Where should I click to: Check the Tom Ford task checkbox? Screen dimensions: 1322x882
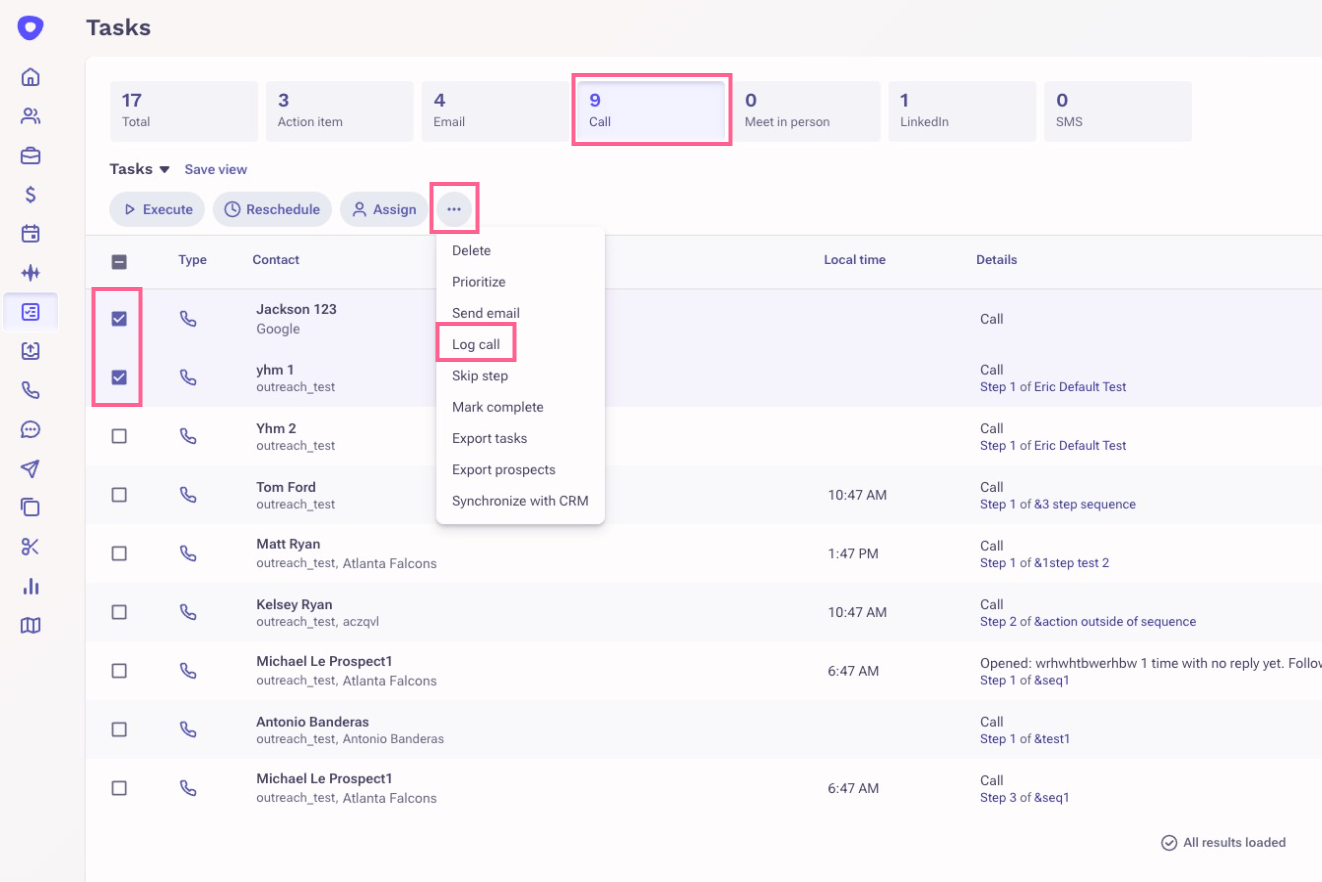pyautogui.click(x=119, y=494)
